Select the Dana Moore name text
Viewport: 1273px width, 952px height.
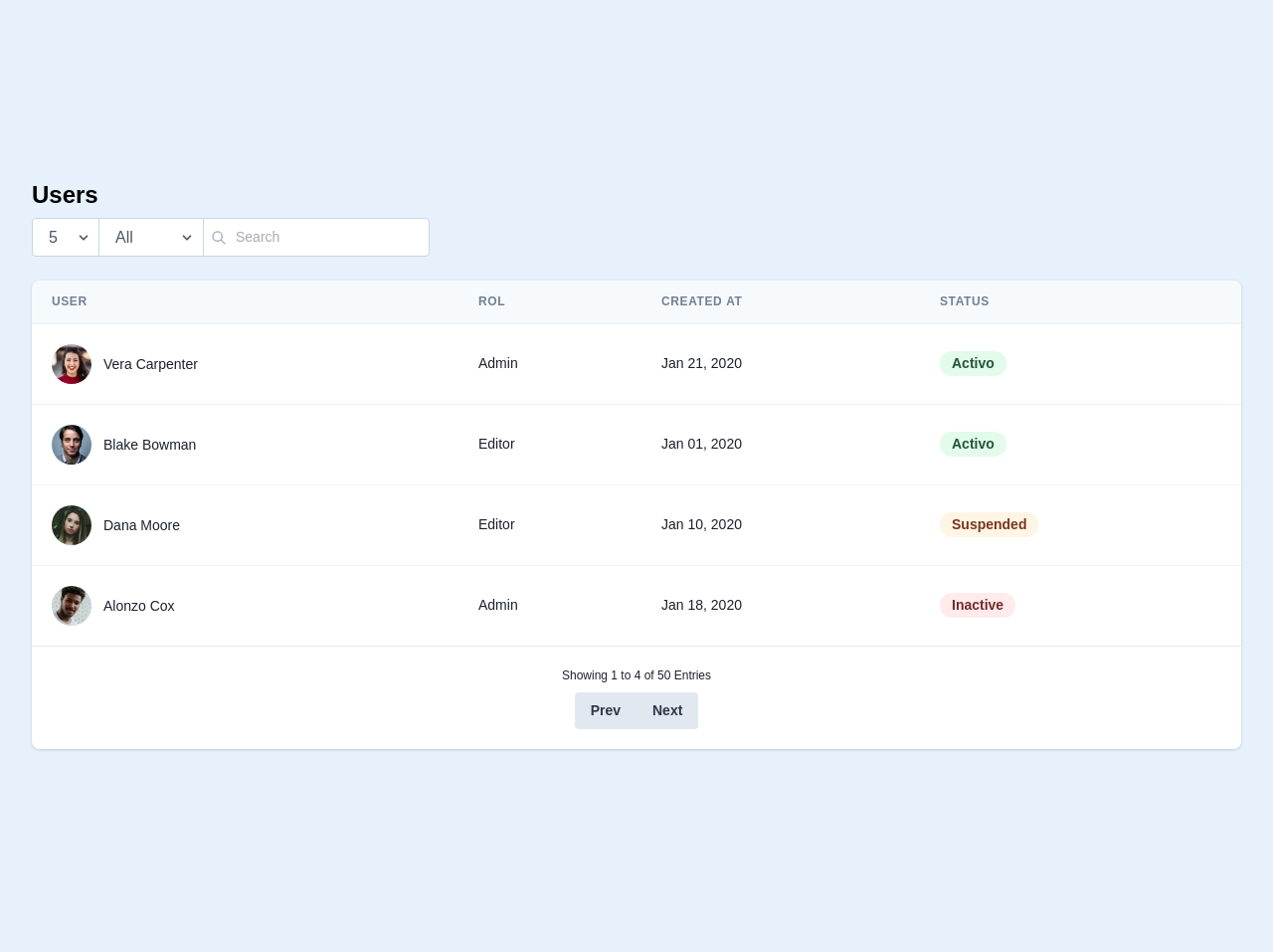click(x=141, y=525)
